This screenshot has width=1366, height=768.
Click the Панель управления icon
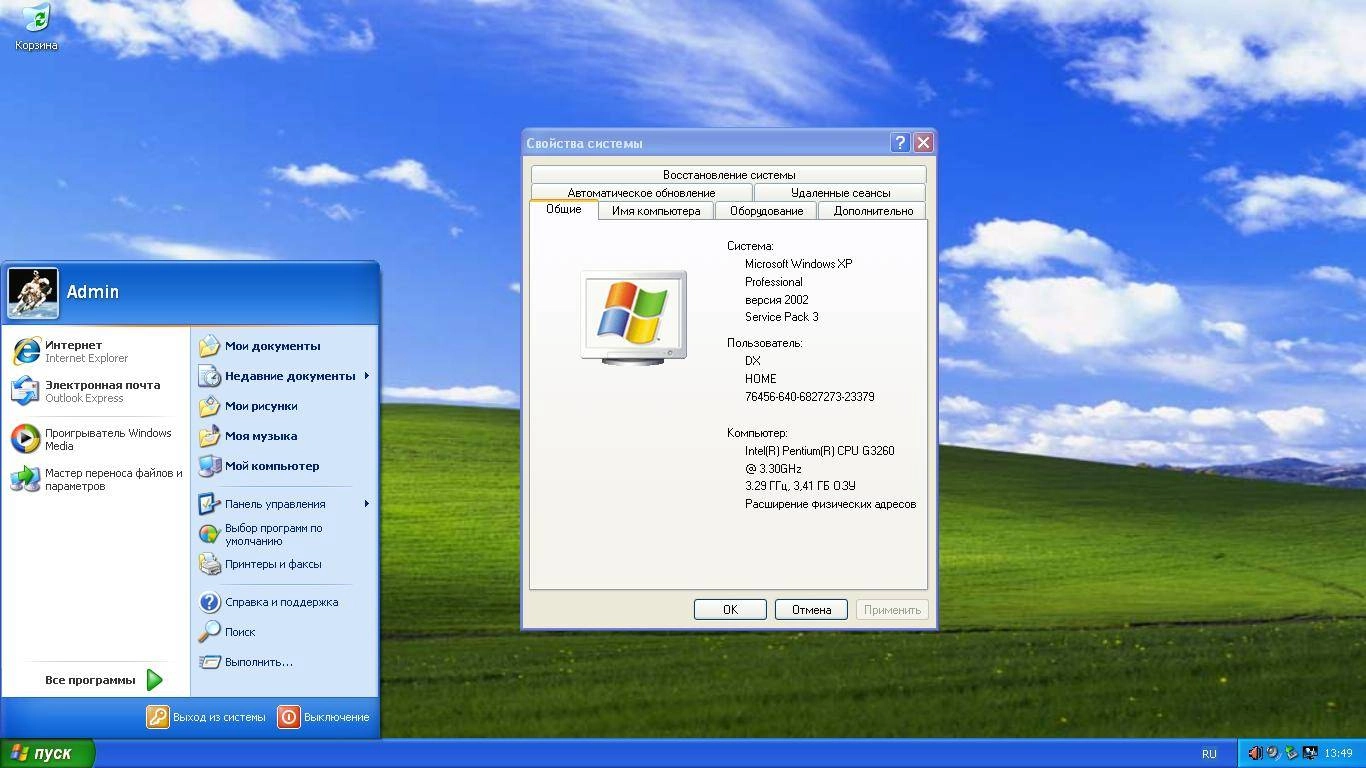point(209,504)
